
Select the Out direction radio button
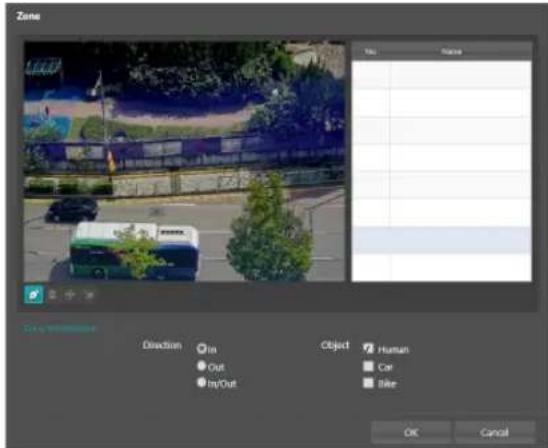point(202,366)
